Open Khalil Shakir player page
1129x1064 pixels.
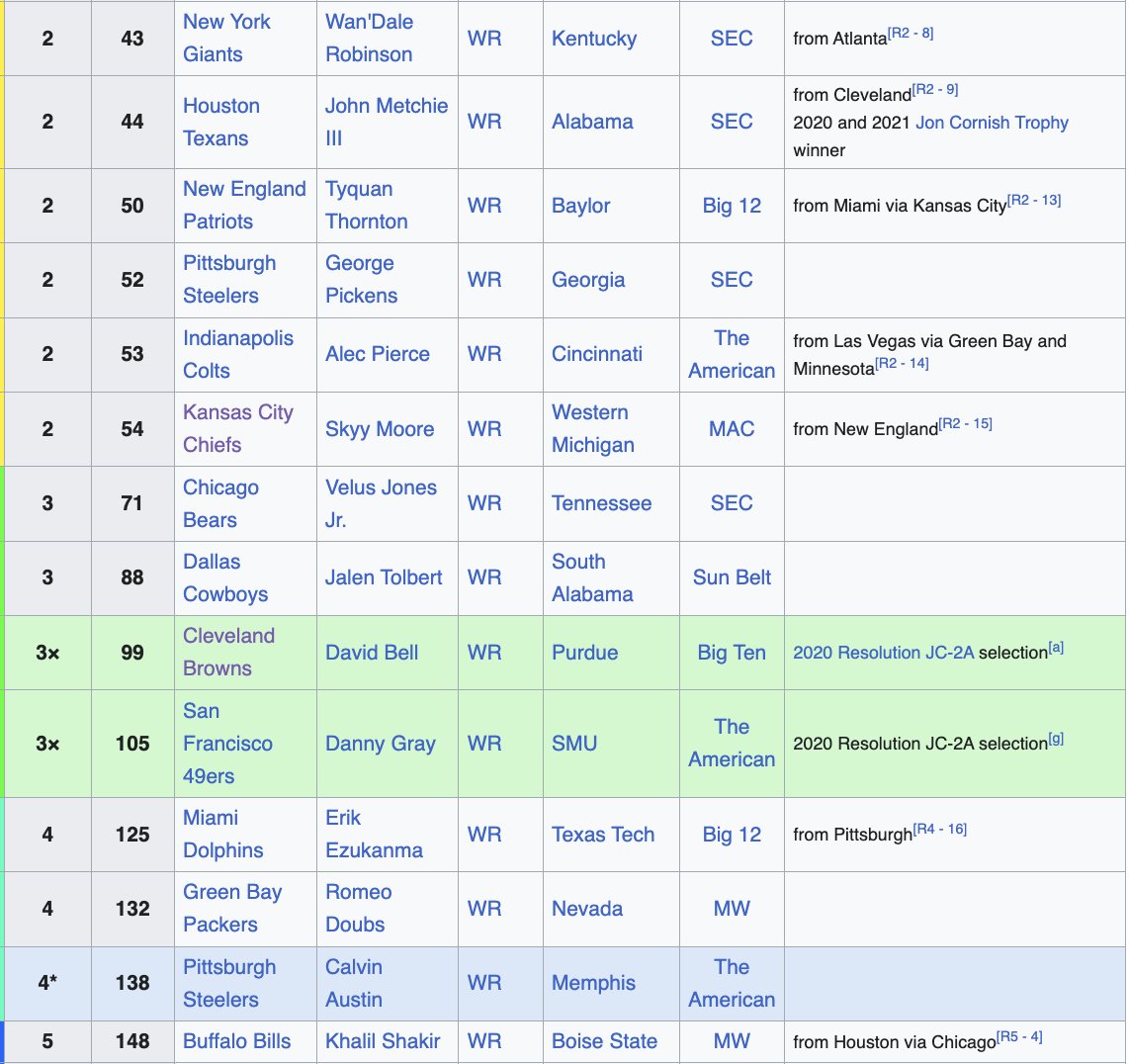coord(383,1041)
